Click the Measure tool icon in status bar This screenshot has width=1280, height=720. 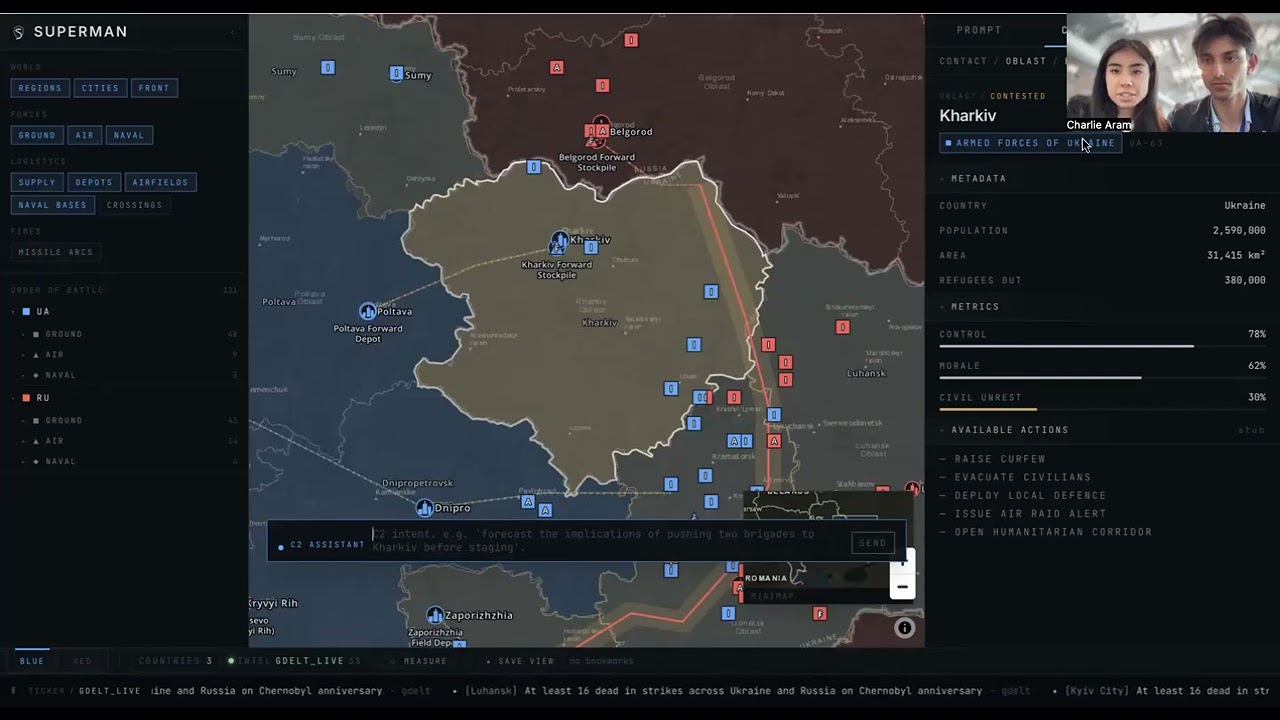pos(392,661)
